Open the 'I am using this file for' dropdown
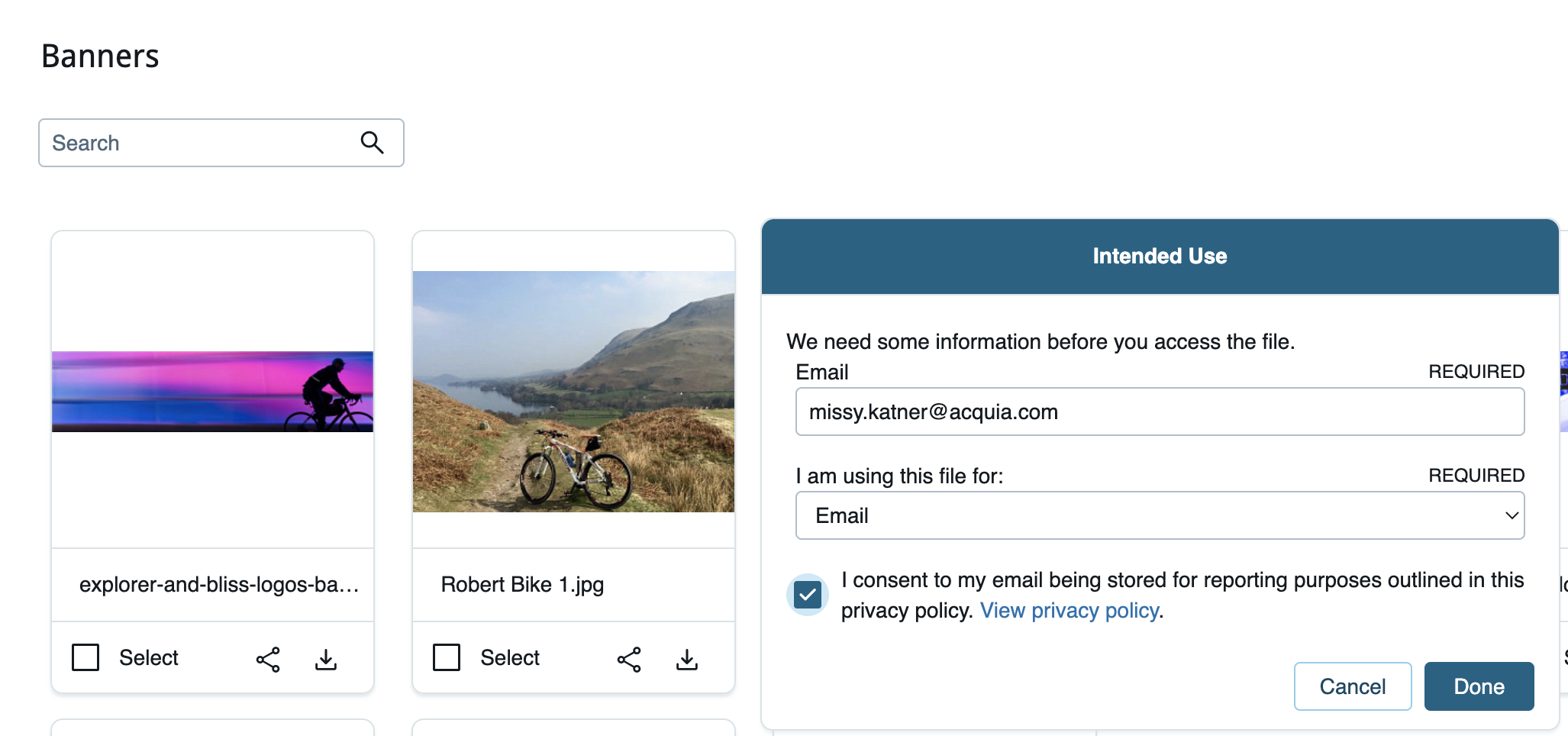This screenshot has height=736, width=1568. pyautogui.click(x=1160, y=515)
